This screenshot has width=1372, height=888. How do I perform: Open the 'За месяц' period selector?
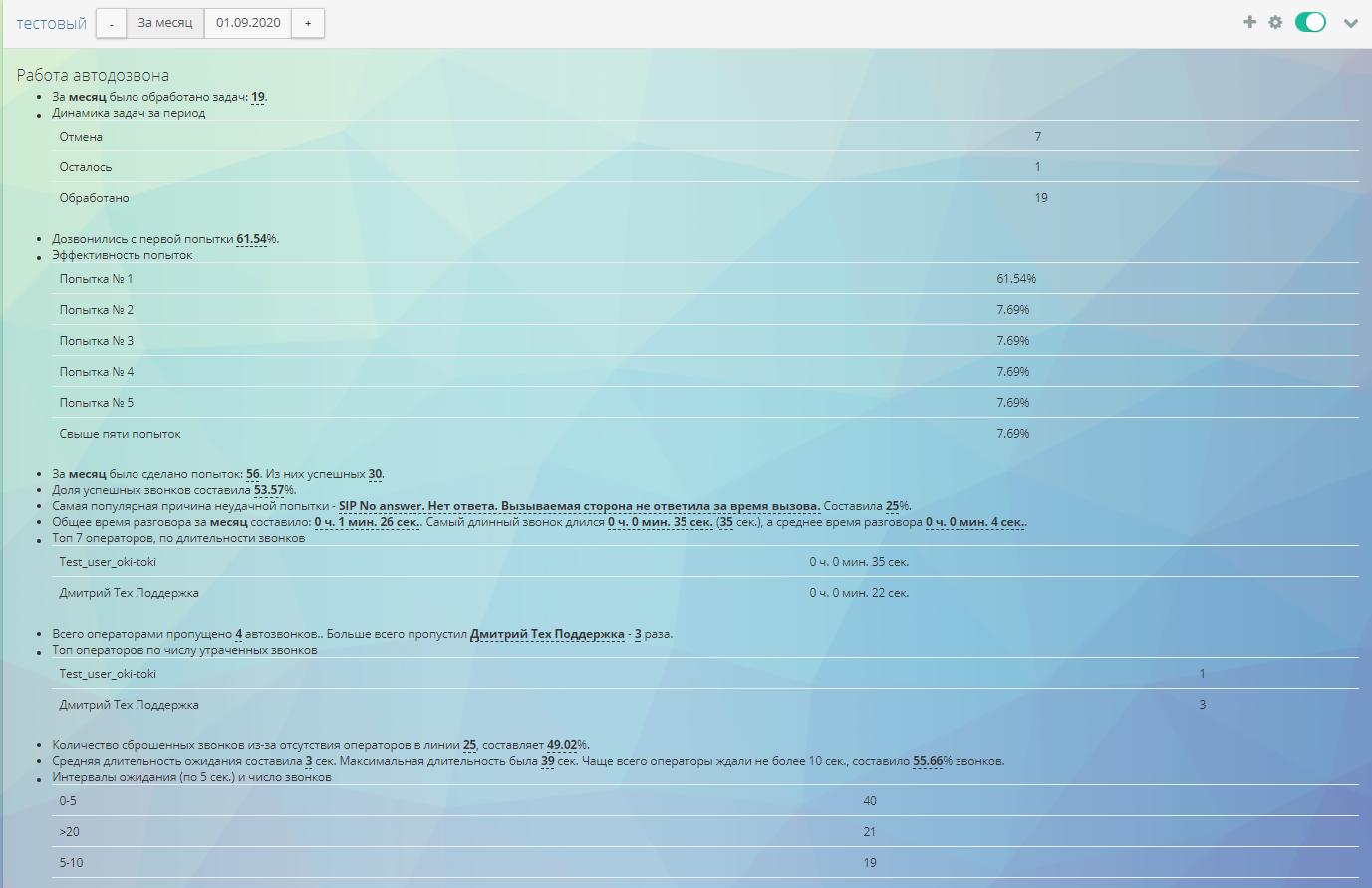tap(165, 23)
